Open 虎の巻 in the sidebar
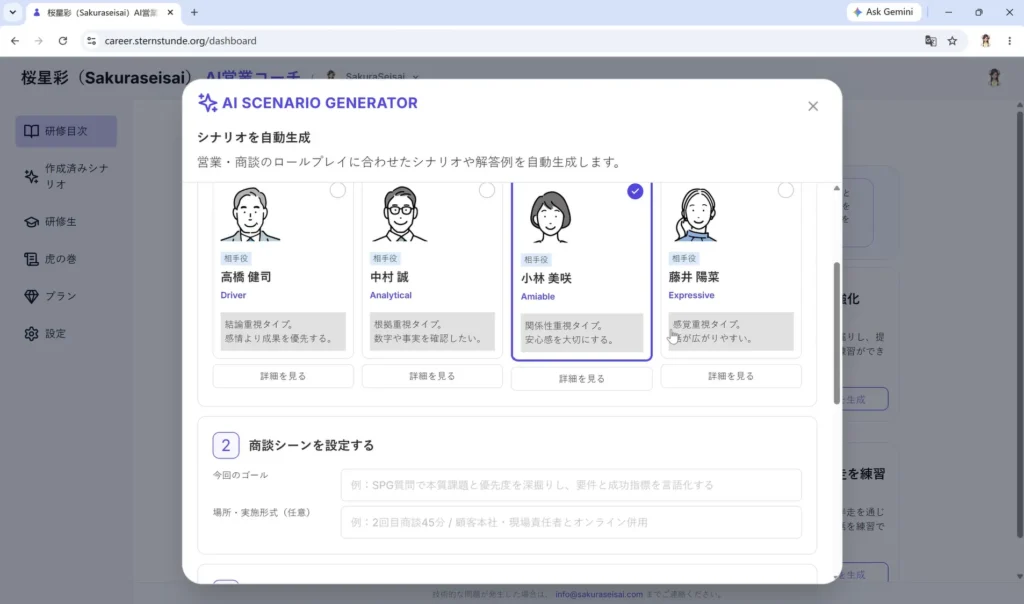1024x604 pixels. (66, 259)
